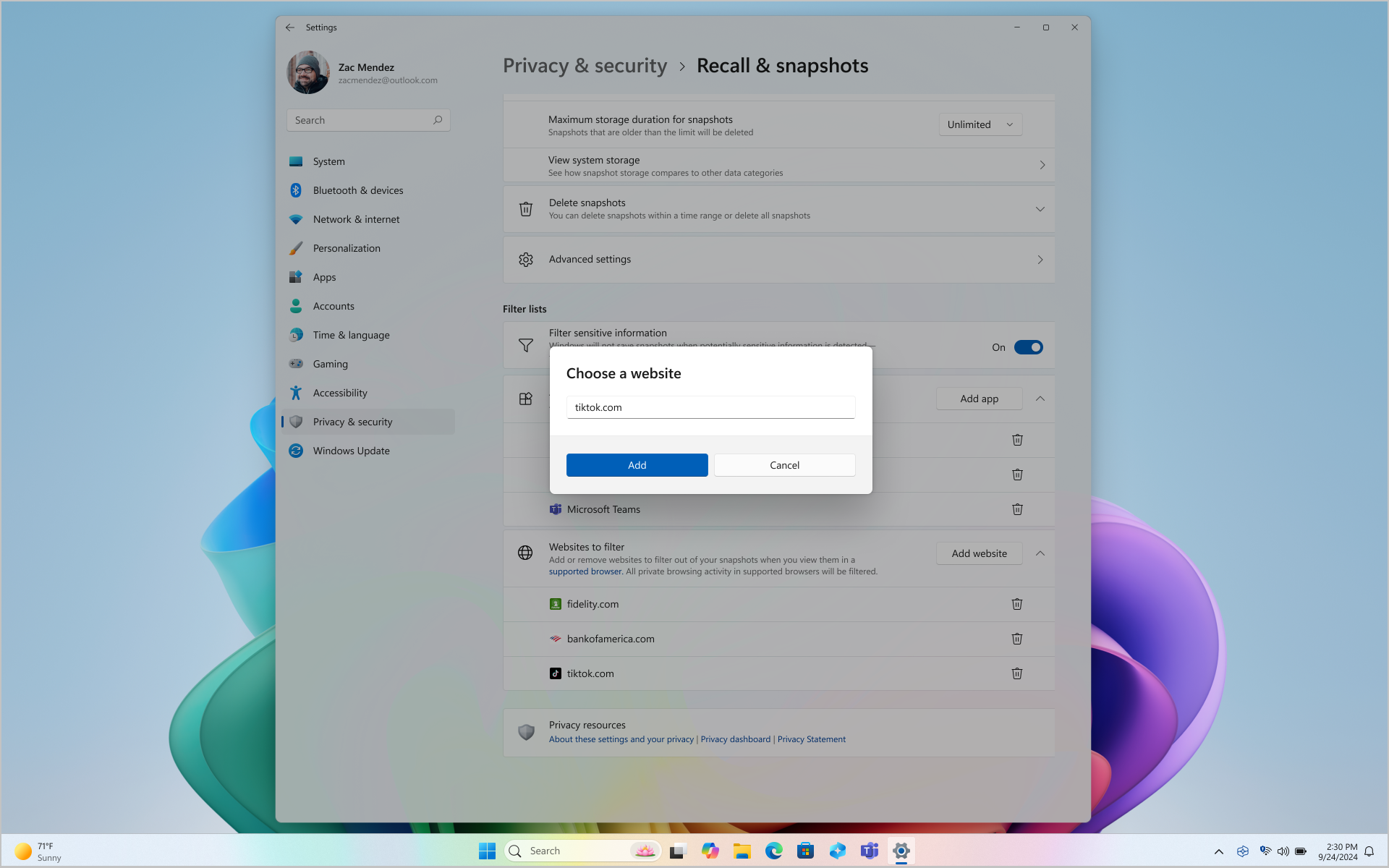Select Privacy & security menu item
This screenshot has height=868, width=1389.
click(352, 421)
